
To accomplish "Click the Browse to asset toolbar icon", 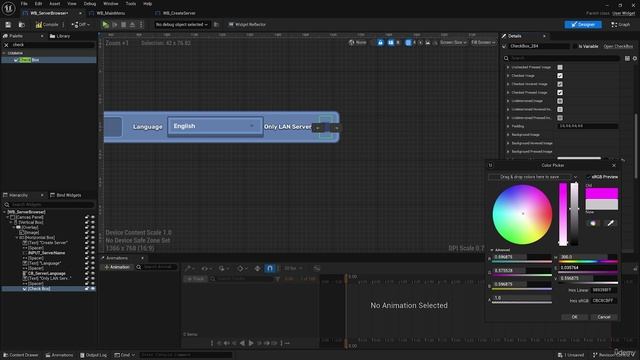I will coord(22,24).
